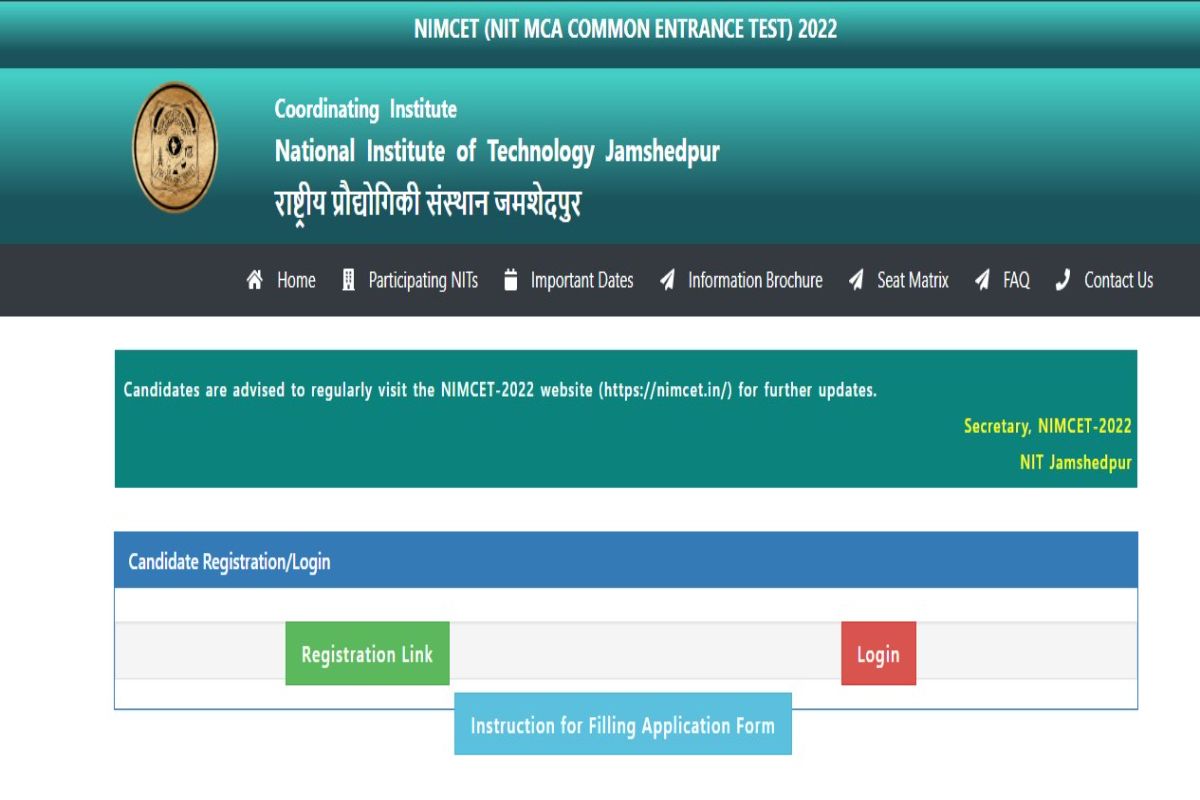
Task: Open the Contact Us page
Action: [1119, 281]
